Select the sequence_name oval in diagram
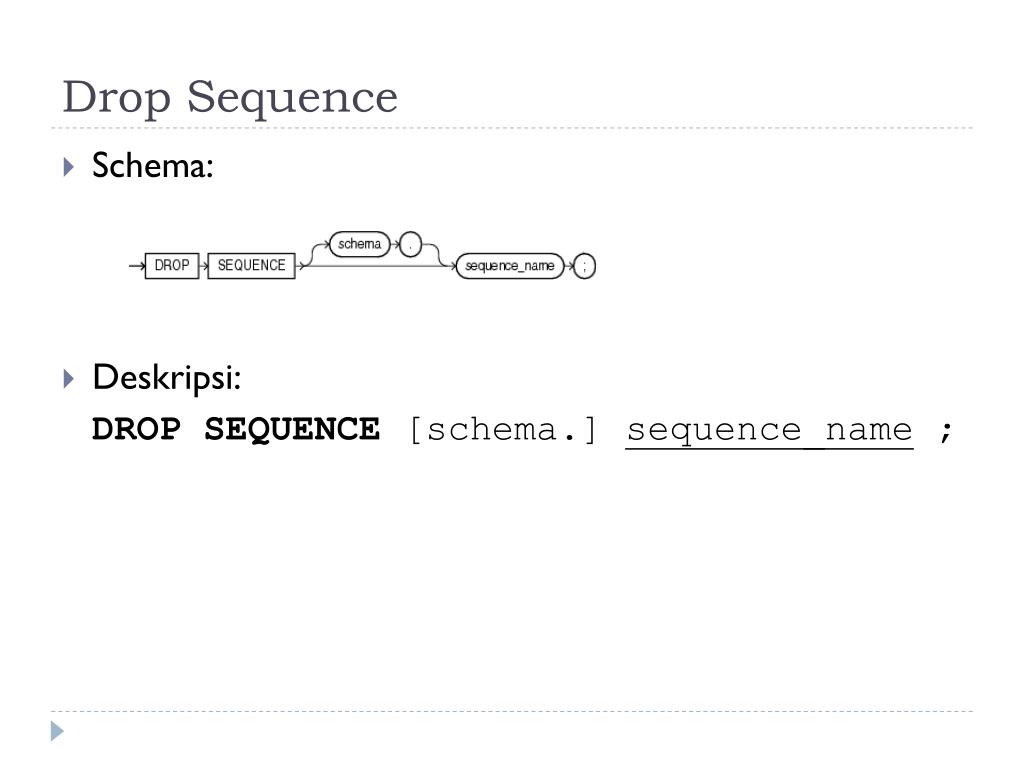Image resolution: width=1024 pixels, height=768 pixels. point(509,266)
